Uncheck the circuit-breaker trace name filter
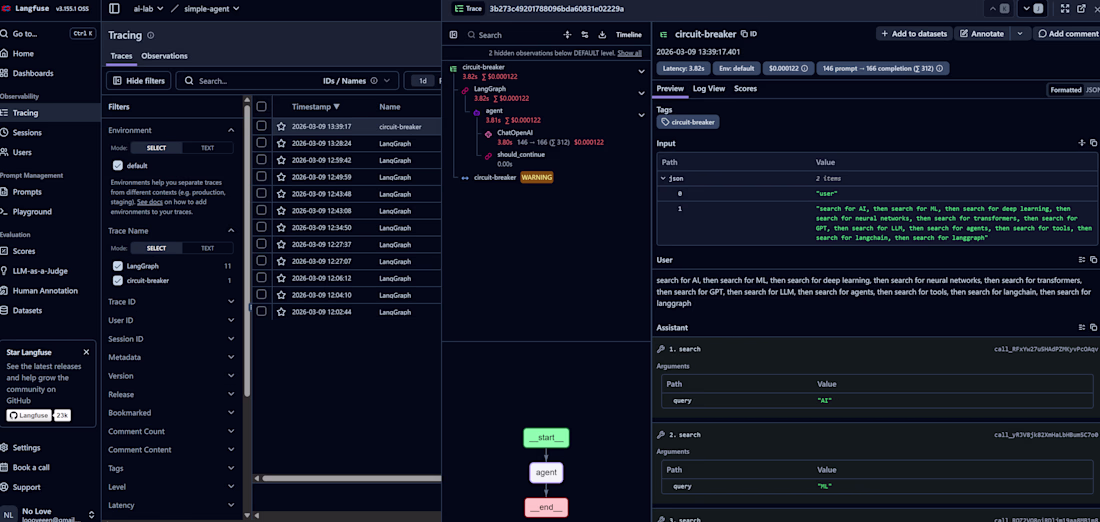The width and height of the screenshot is (1100, 522). (x=118, y=281)
